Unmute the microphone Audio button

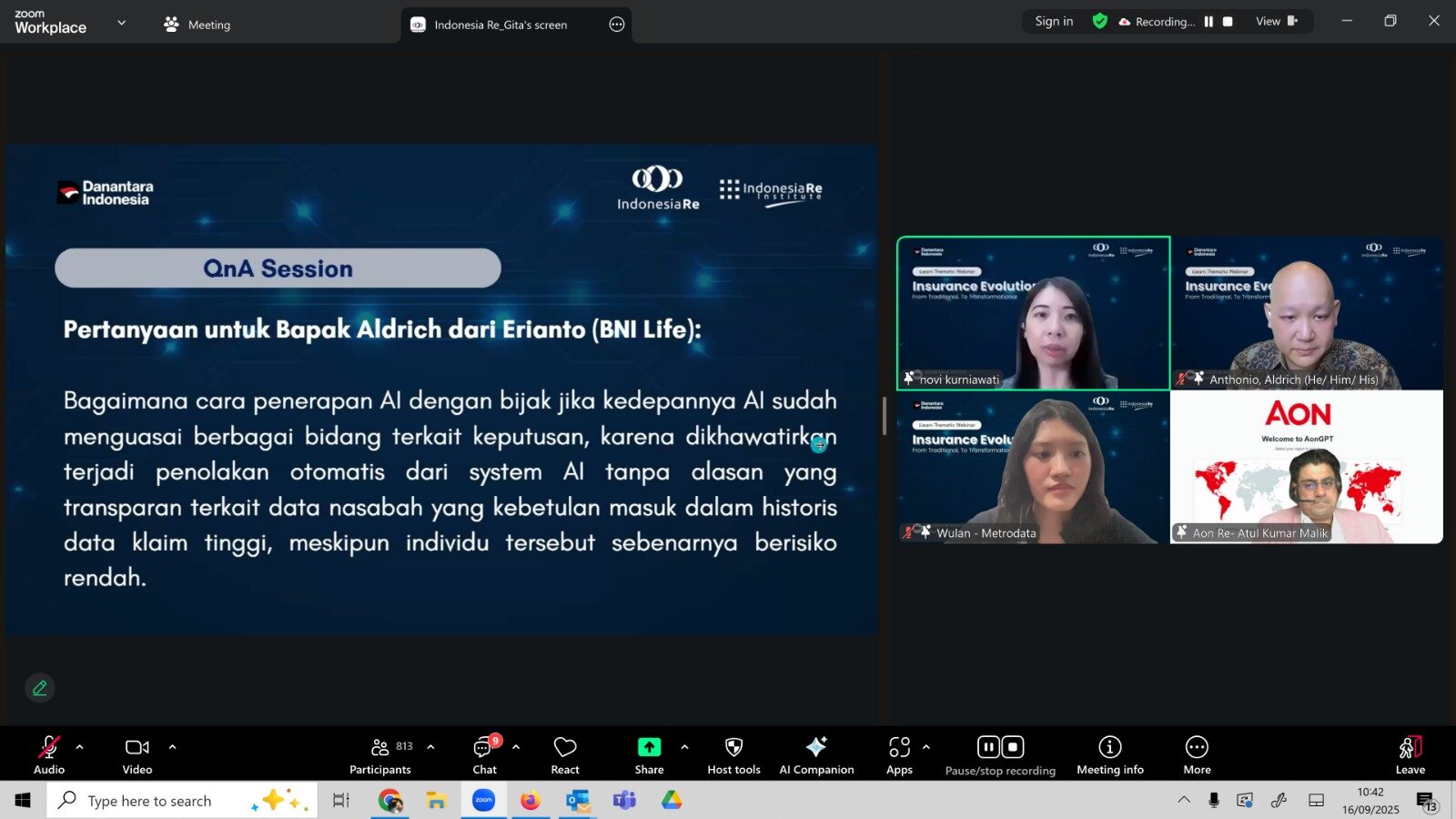pos(49,755)
